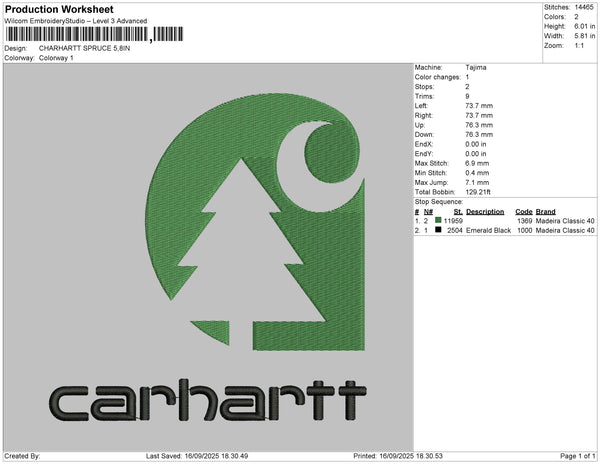This screenshot has width=600, height=464.
Task: Click the Code column header
Action: point(524,212)
